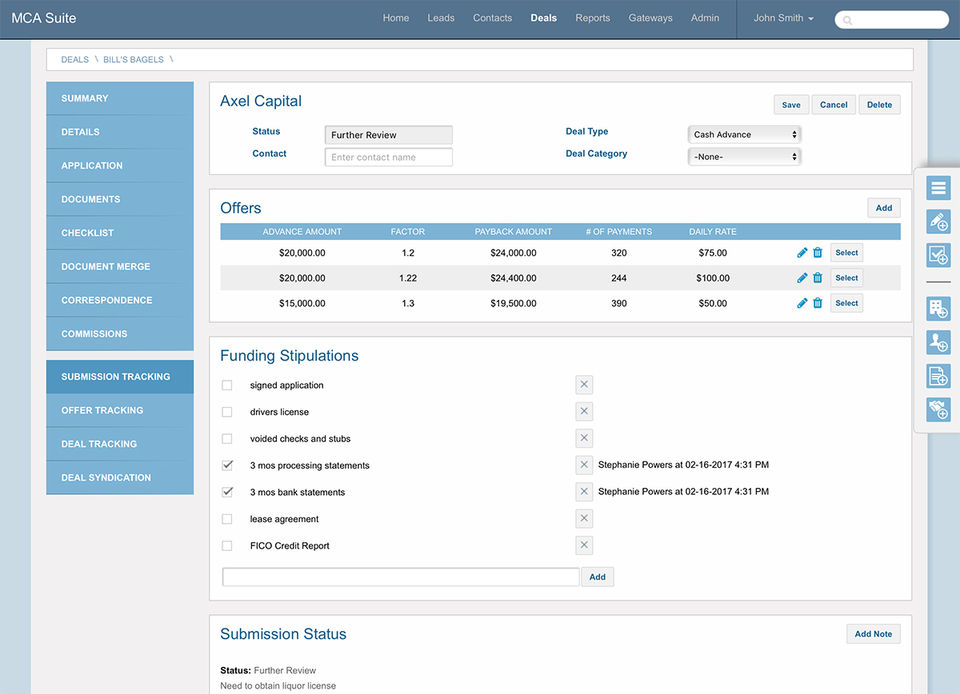
Task: Click the add company building-plus icon
Action: 938,309
